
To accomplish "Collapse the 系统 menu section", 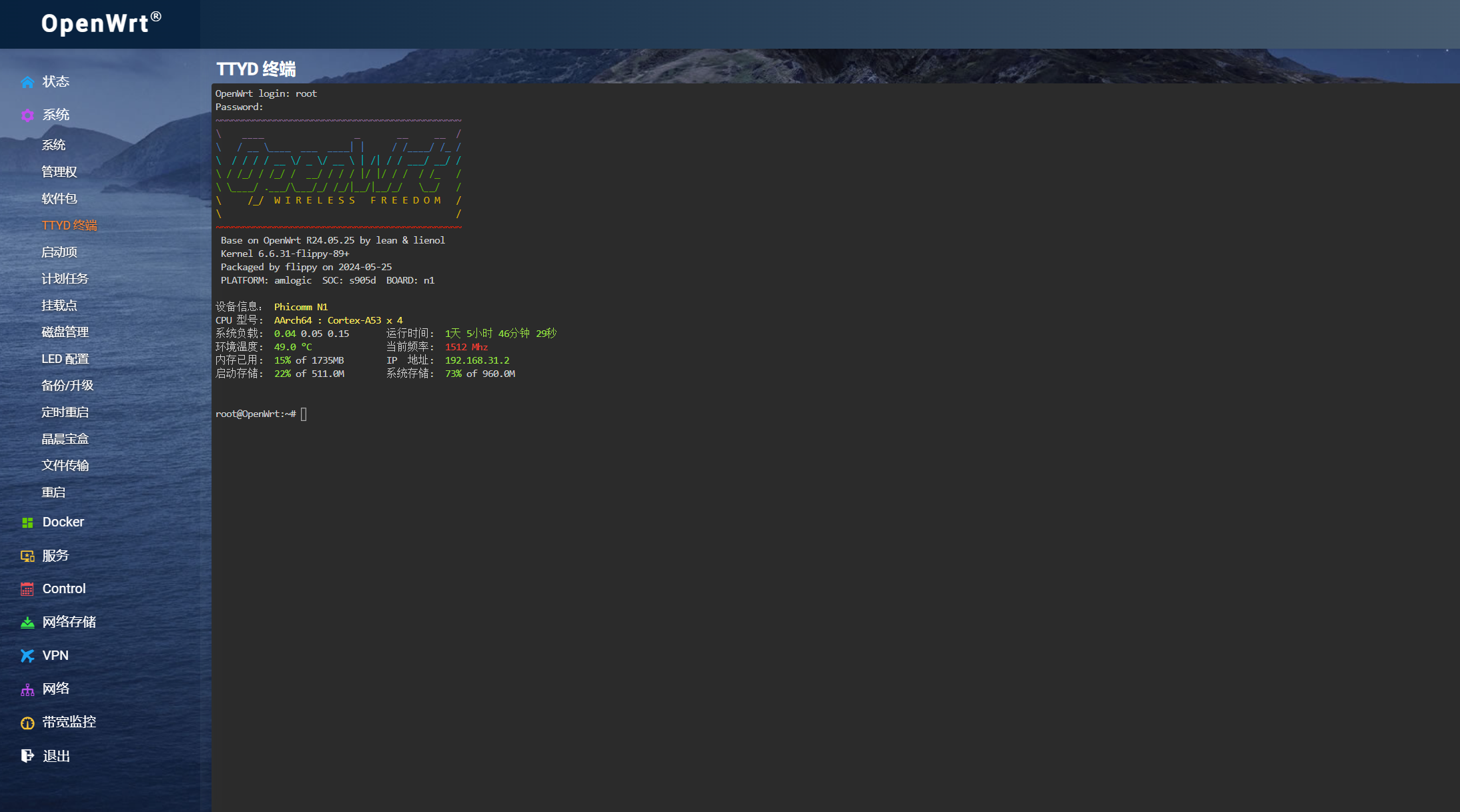I will 56,115.
